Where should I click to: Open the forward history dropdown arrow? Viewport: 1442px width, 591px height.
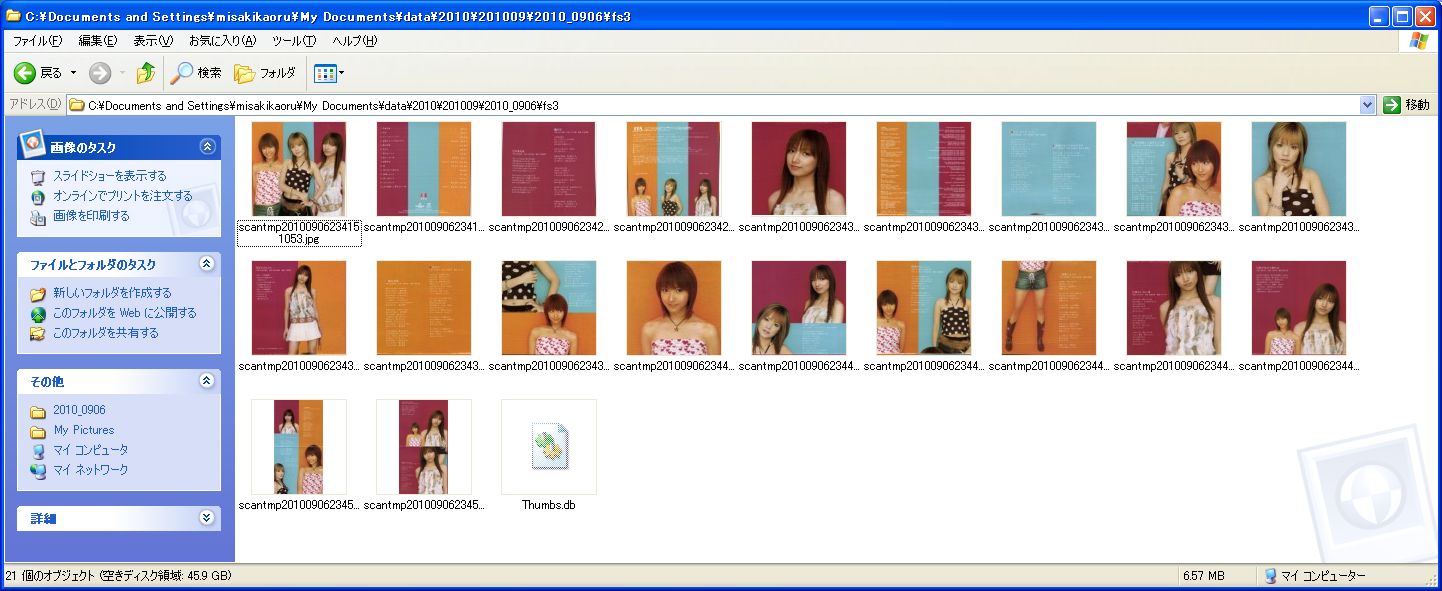(122, 73)
